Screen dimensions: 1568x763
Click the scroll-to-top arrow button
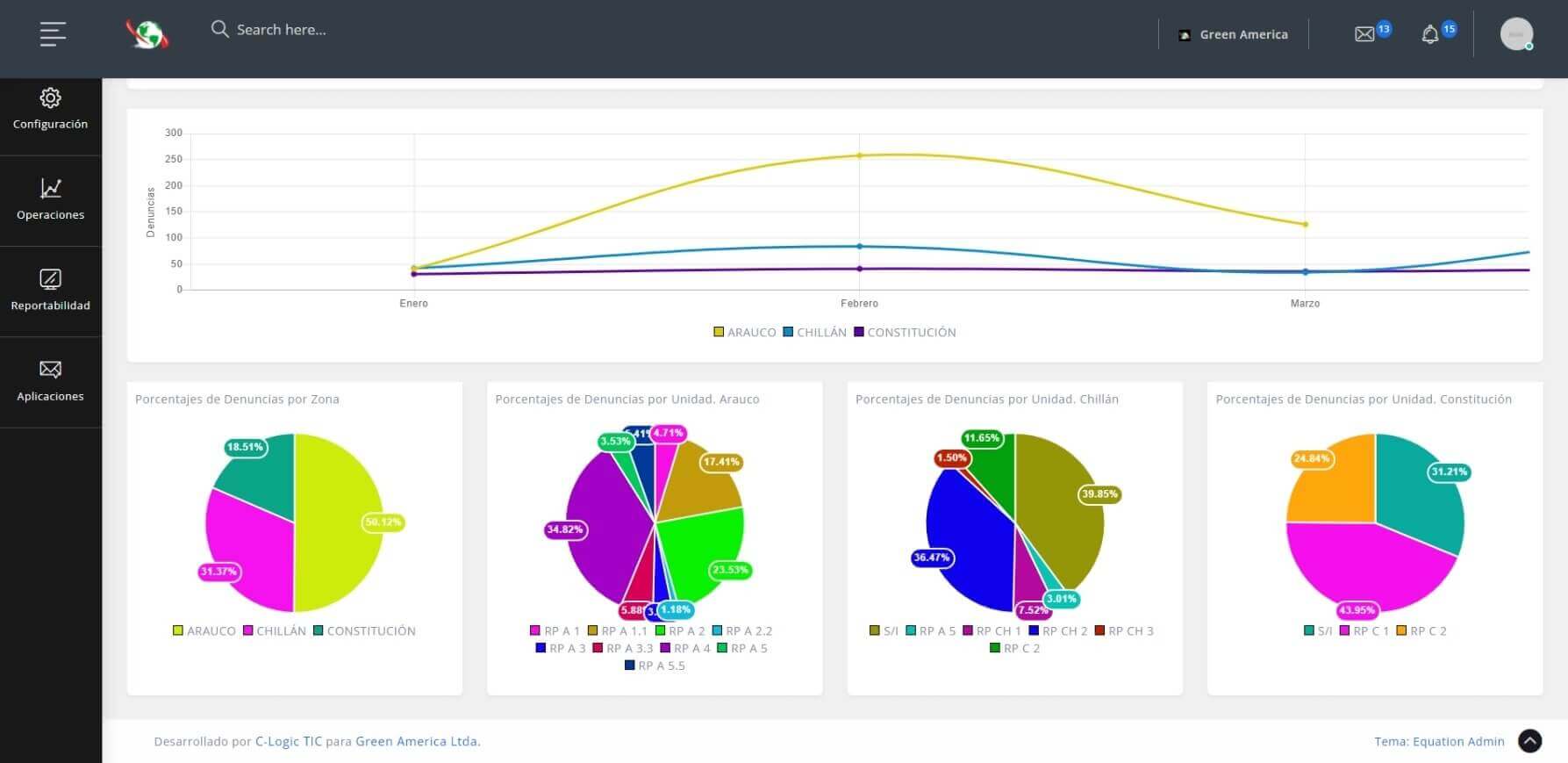(1529, 741)
